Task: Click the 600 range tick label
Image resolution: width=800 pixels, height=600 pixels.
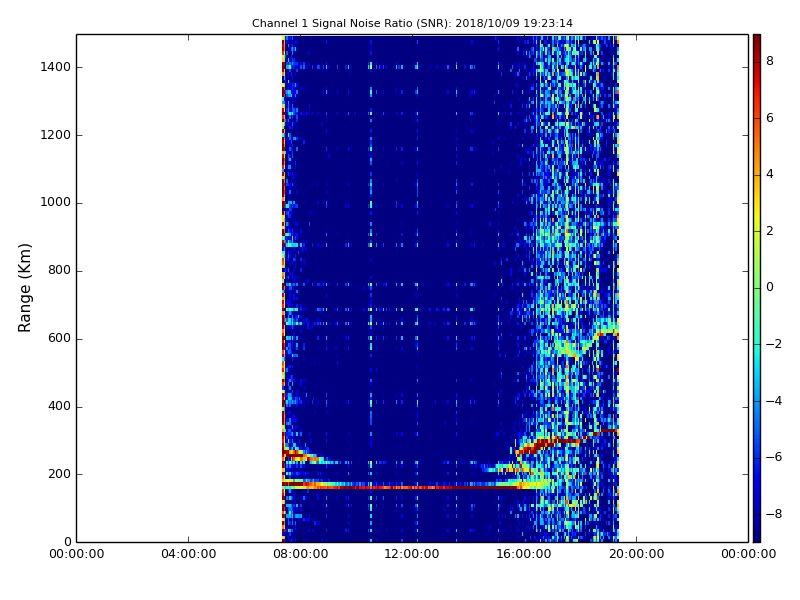Action: pyautogui.click(x=59, y=338)
